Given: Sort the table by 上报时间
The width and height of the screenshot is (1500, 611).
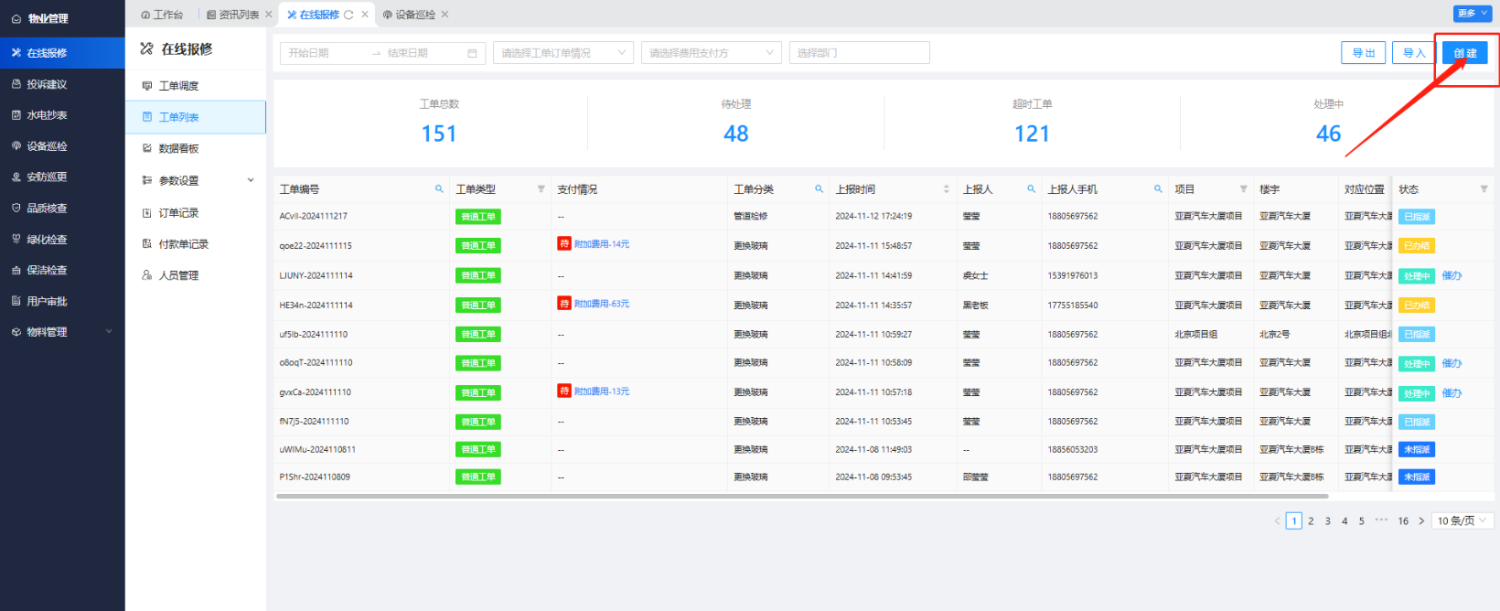Looking at the screenshot, I should click(947, 189).
